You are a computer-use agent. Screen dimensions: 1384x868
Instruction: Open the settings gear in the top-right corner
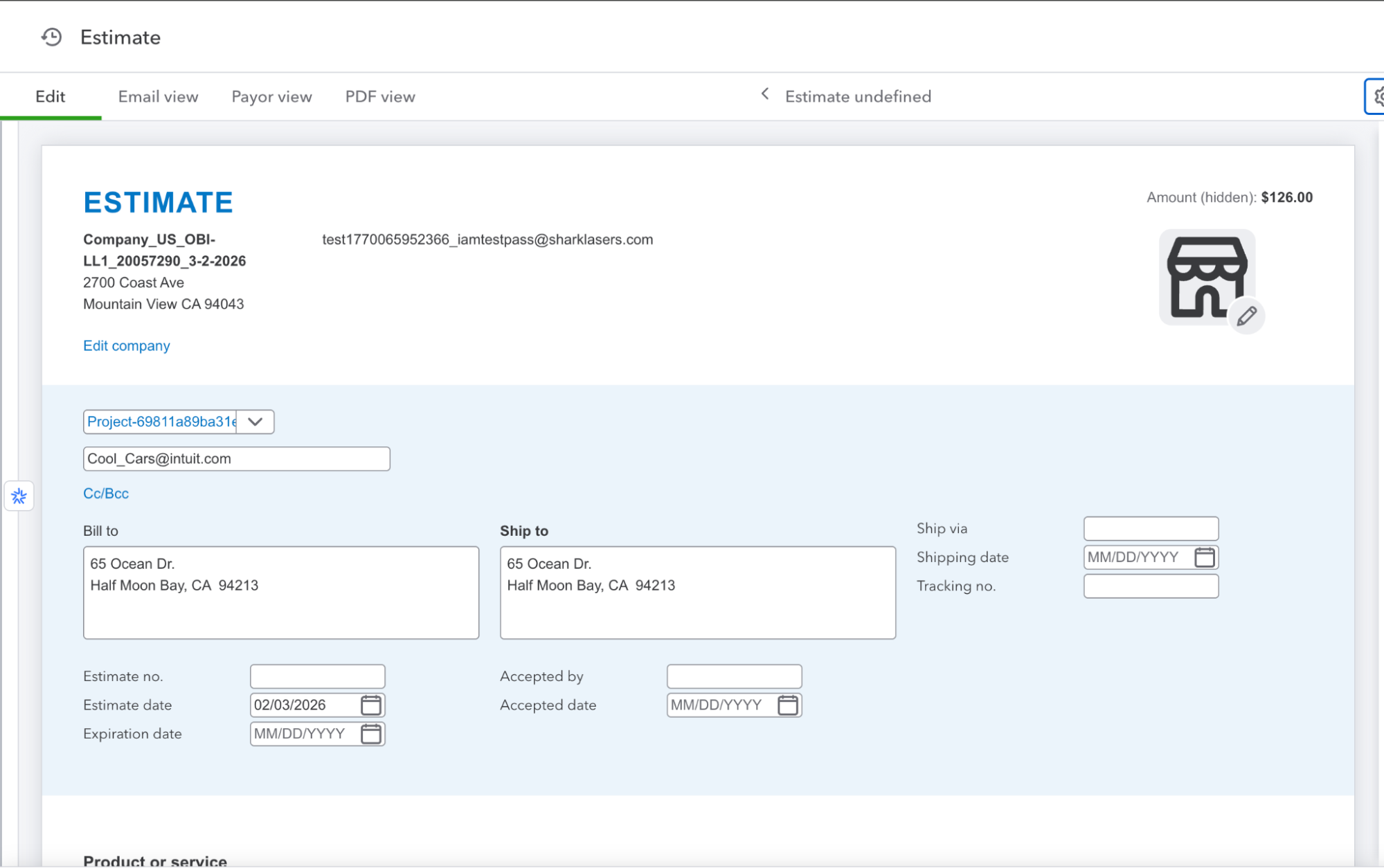[1378, 97]
